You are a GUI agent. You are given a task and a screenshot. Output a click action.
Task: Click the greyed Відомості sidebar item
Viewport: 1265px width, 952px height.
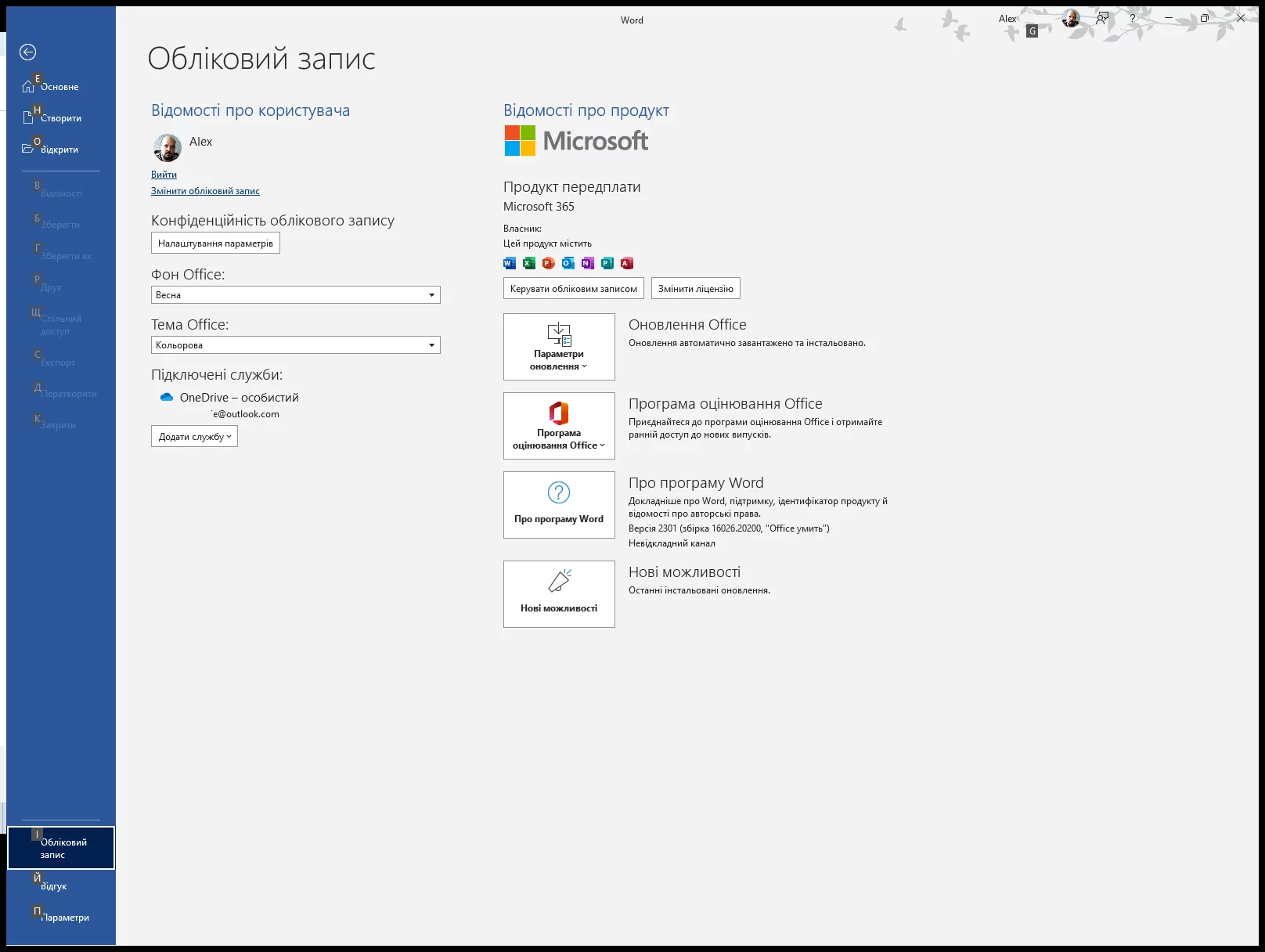point(61,193)
